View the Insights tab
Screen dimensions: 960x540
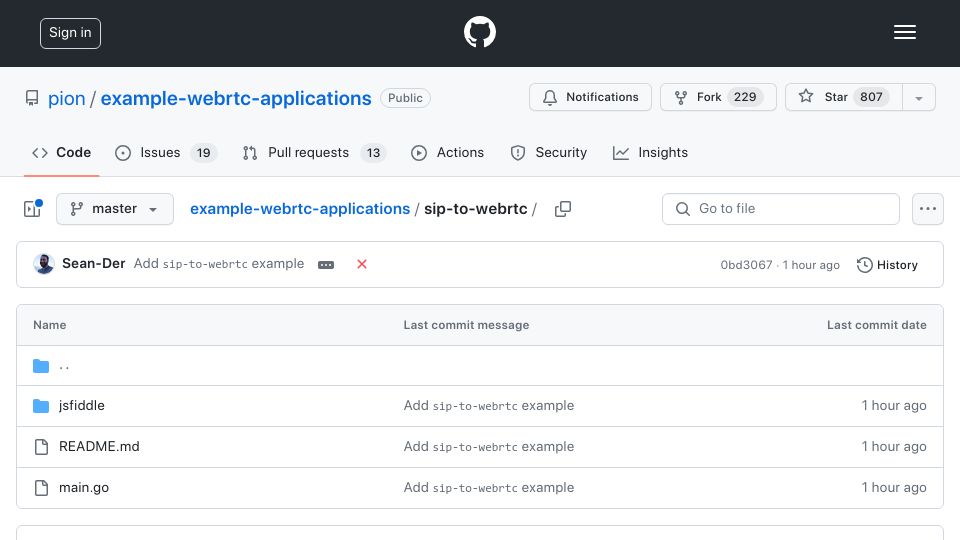click(650, 152)
